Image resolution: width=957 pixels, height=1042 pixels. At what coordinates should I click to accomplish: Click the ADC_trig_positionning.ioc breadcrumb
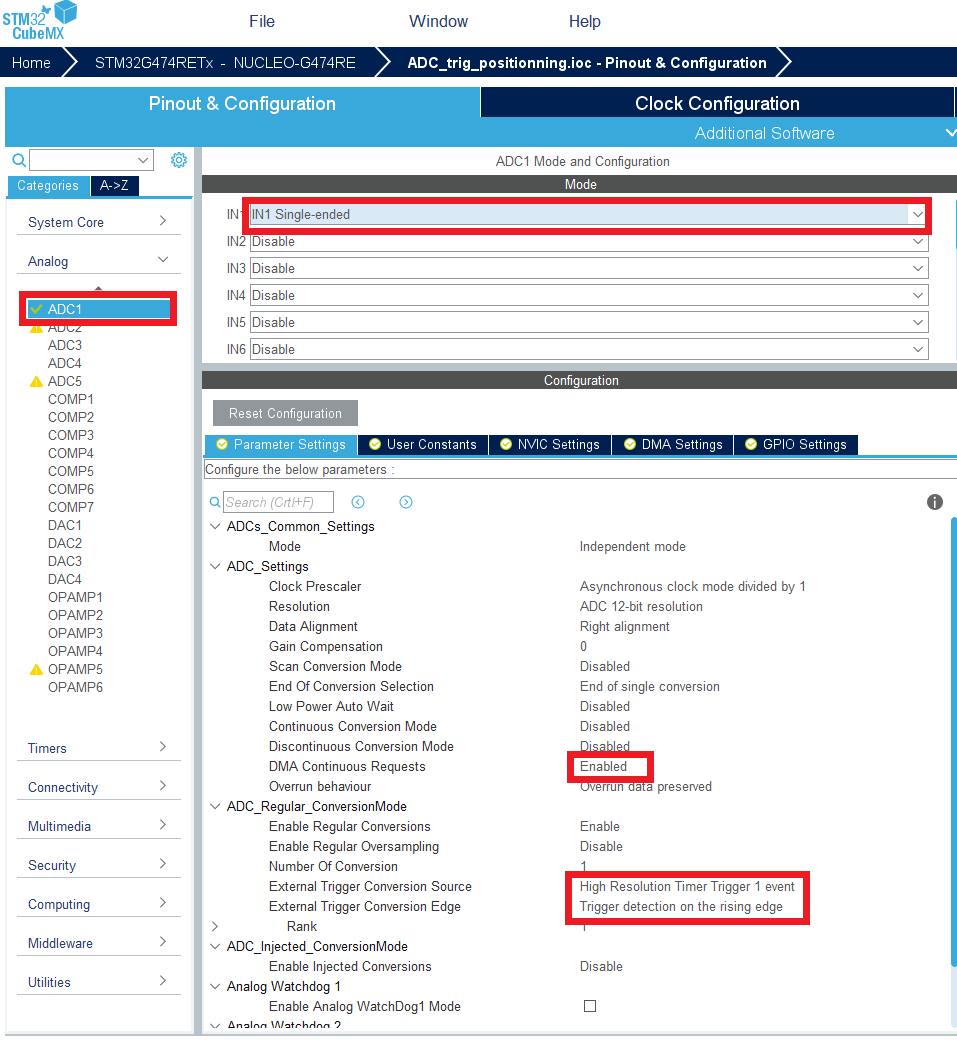(587, 62)
